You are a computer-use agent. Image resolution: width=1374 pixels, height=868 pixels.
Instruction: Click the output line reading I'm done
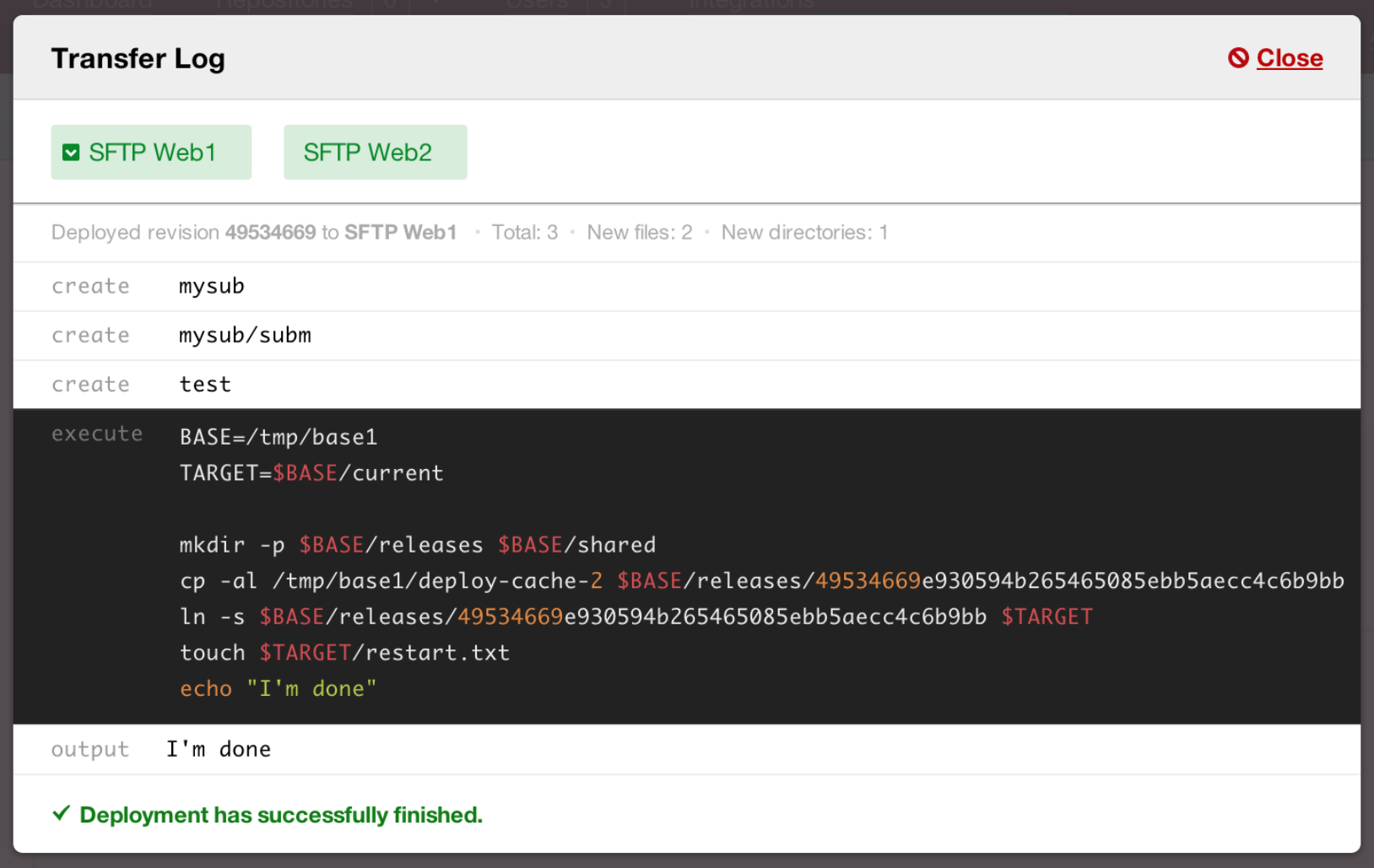click(x=219, y=748)
